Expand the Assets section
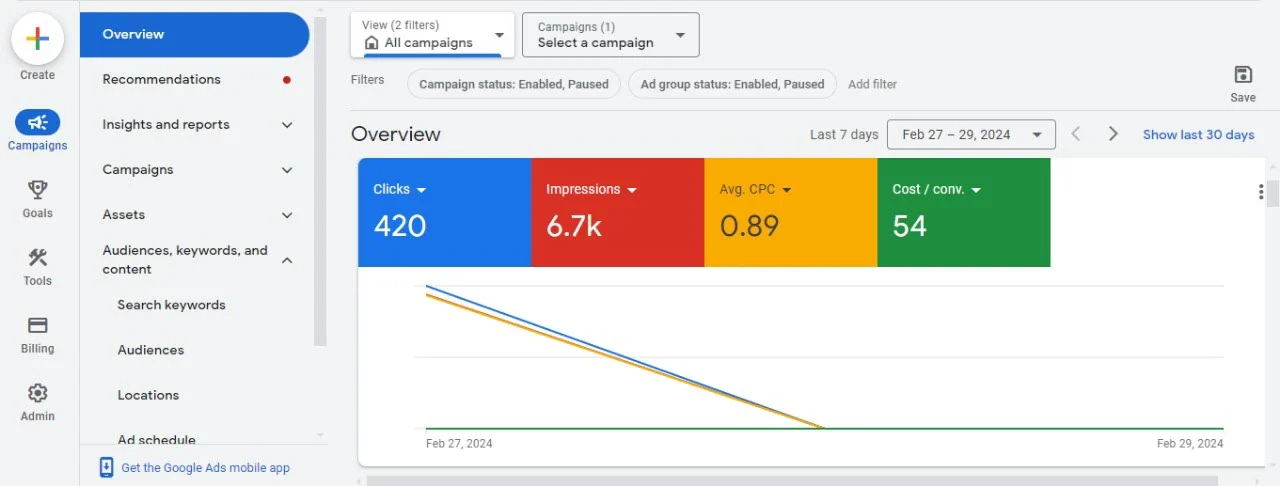 [287, 215]
